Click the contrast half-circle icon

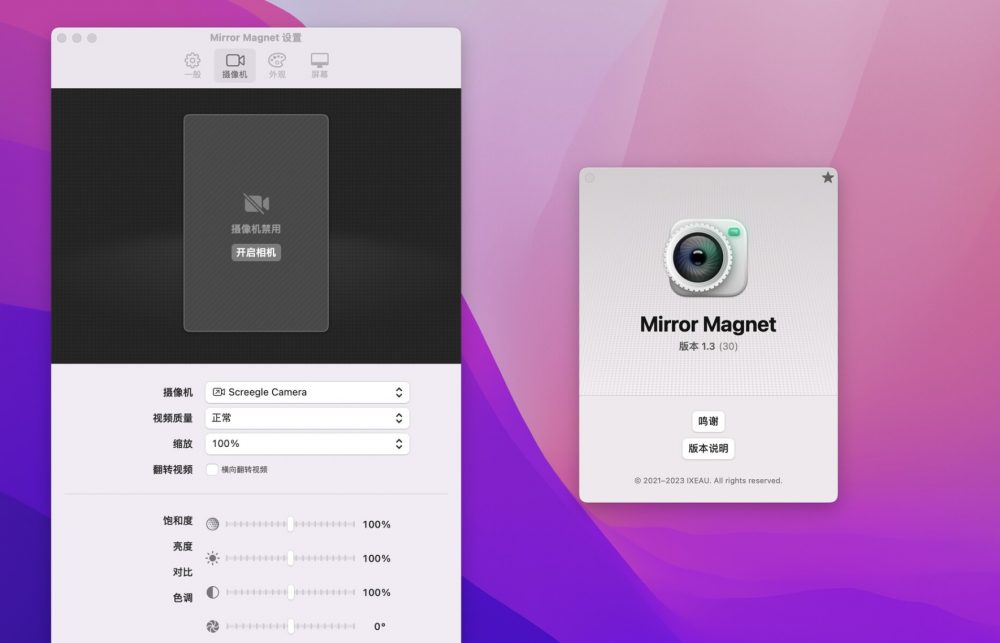[212, 592]
